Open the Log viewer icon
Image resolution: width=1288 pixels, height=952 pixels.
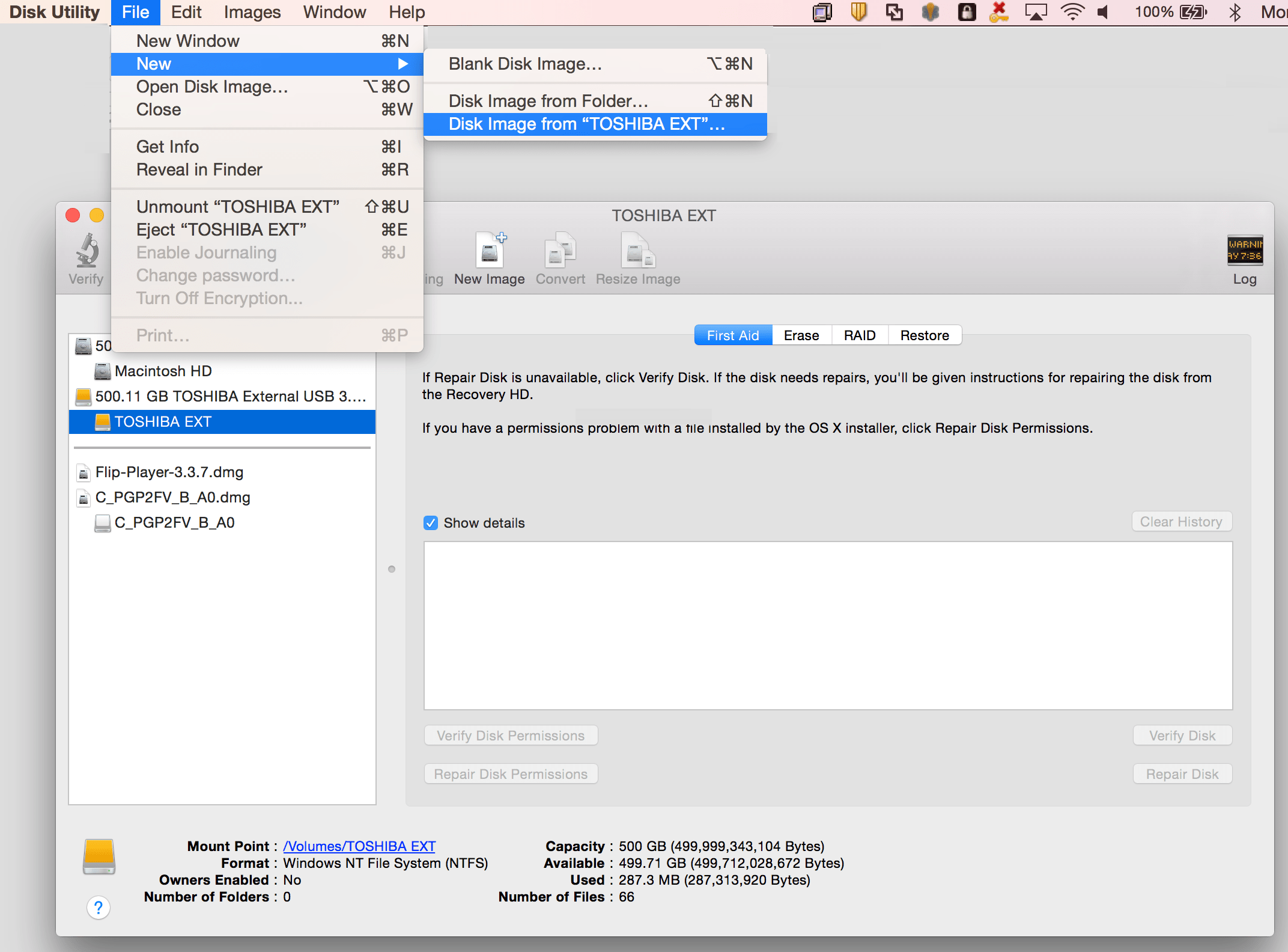(1244, 250)
